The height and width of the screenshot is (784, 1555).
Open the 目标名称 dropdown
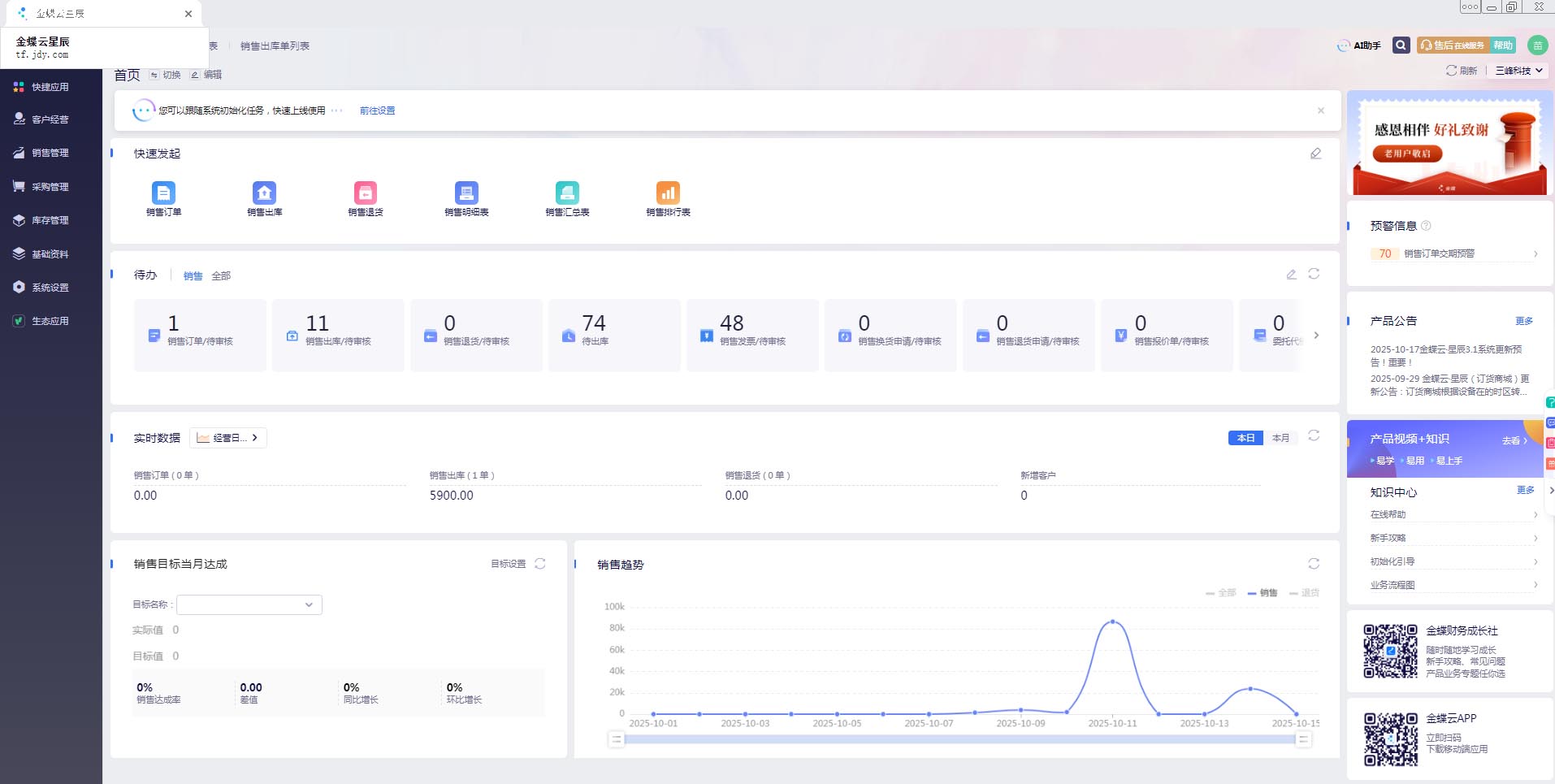click(x=249, y=604)
